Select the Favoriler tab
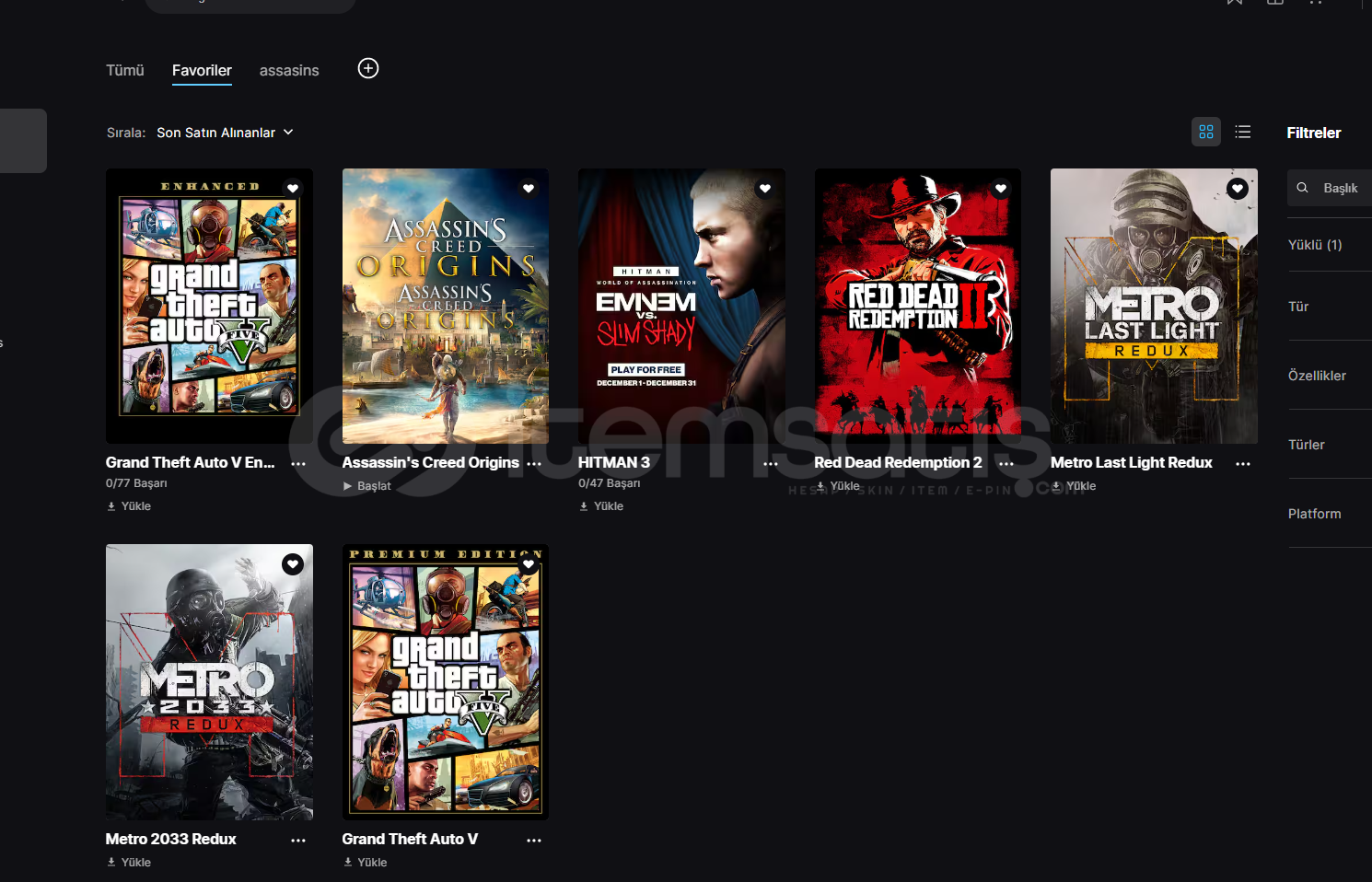 pyautogui.click(x=202, y=70)
